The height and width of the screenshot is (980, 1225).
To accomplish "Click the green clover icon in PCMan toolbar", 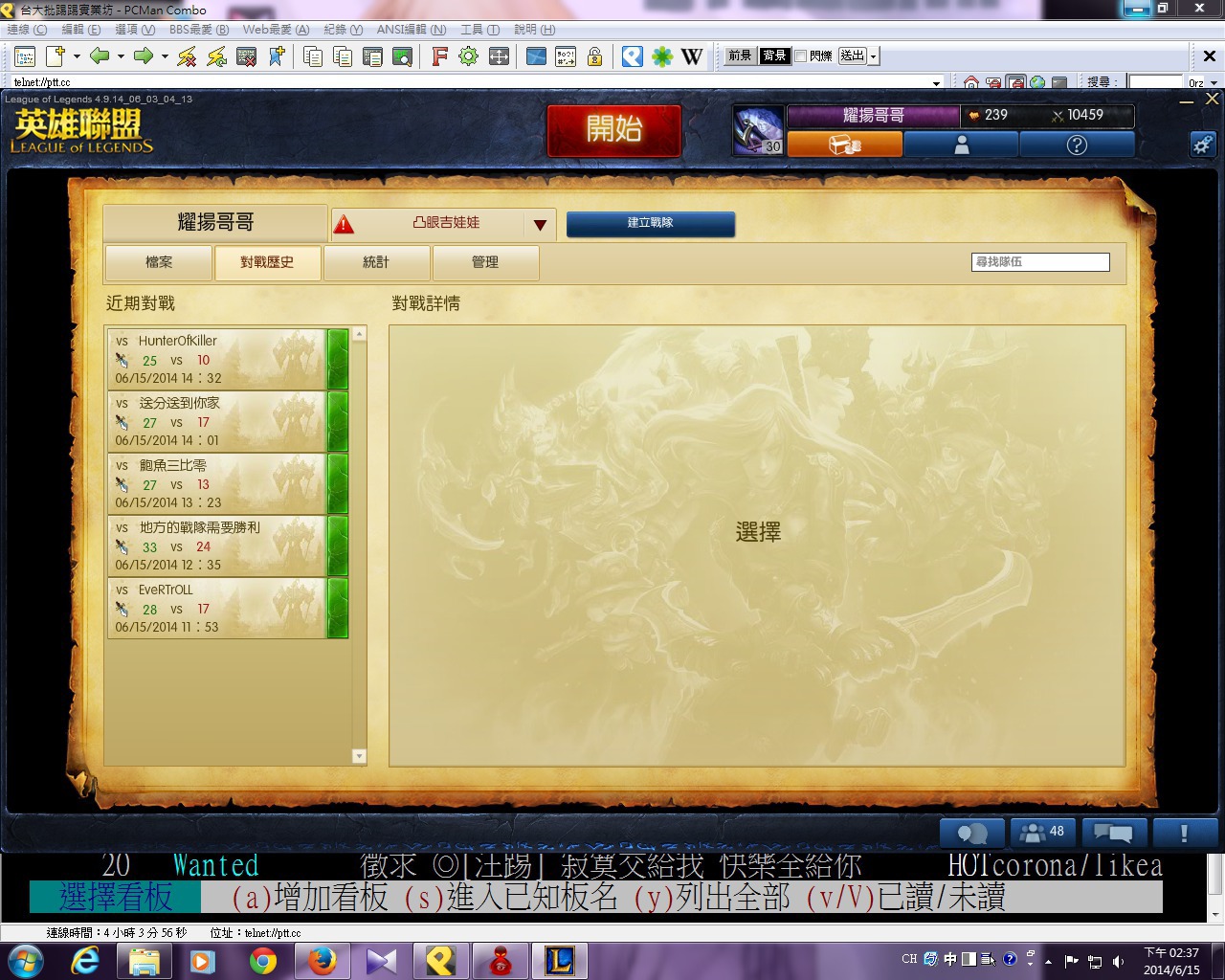I will (661, 56).
